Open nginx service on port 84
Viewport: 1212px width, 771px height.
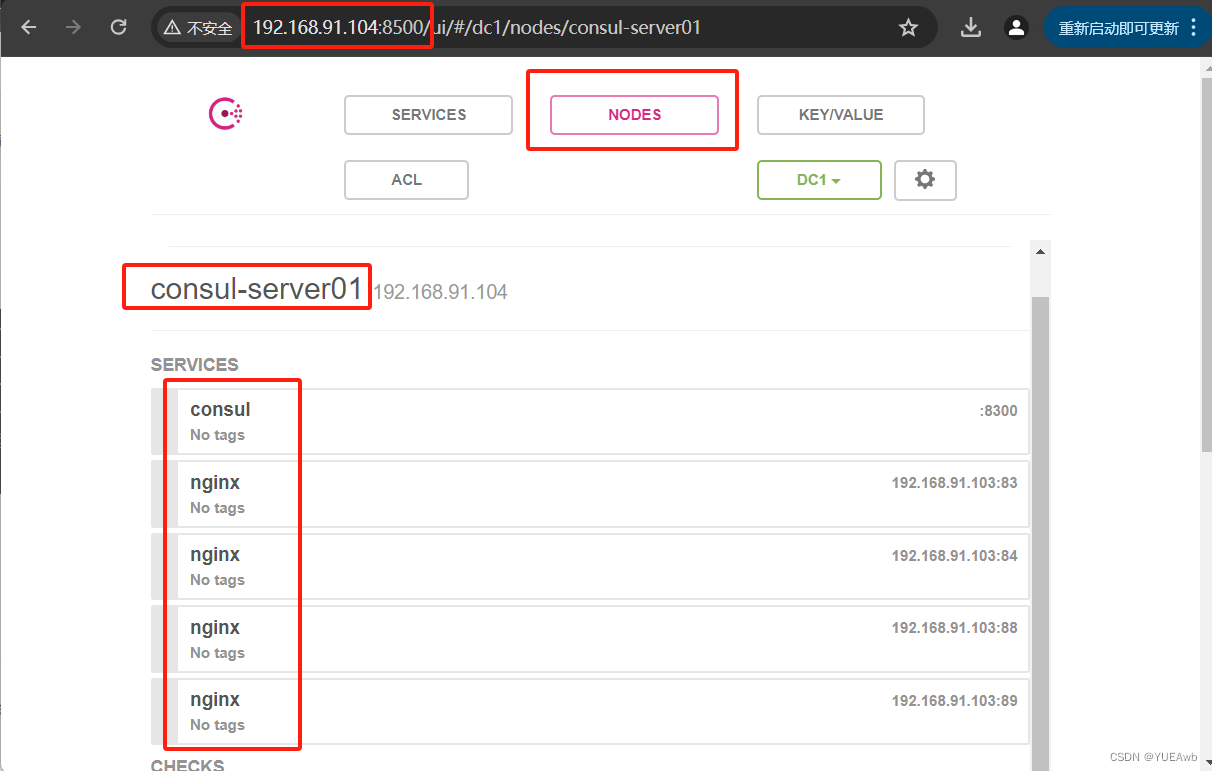click(x=590, y=566)
